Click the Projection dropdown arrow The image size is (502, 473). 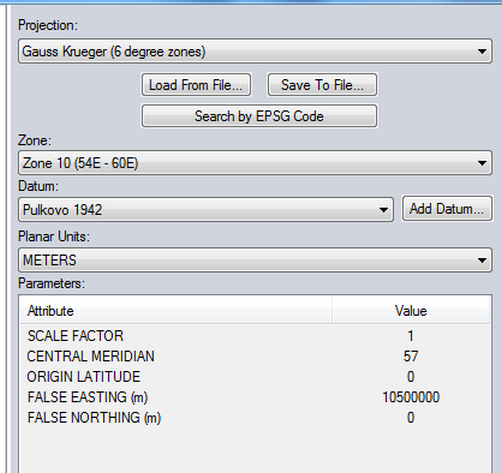click(x=482, y=52)
